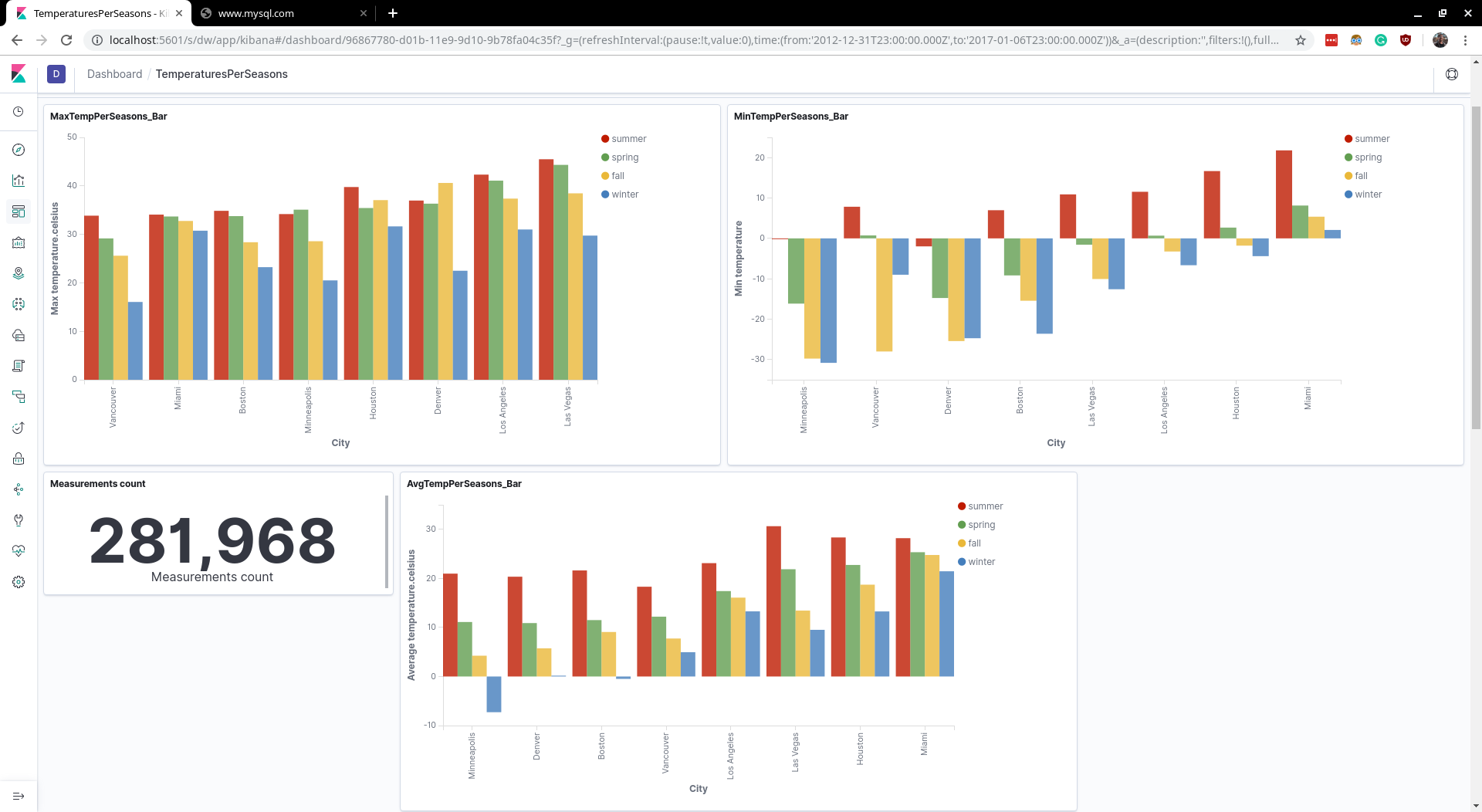
Task: Toggle spring series in MaxTempPerSeasons legend
Action: click(620, 157)
